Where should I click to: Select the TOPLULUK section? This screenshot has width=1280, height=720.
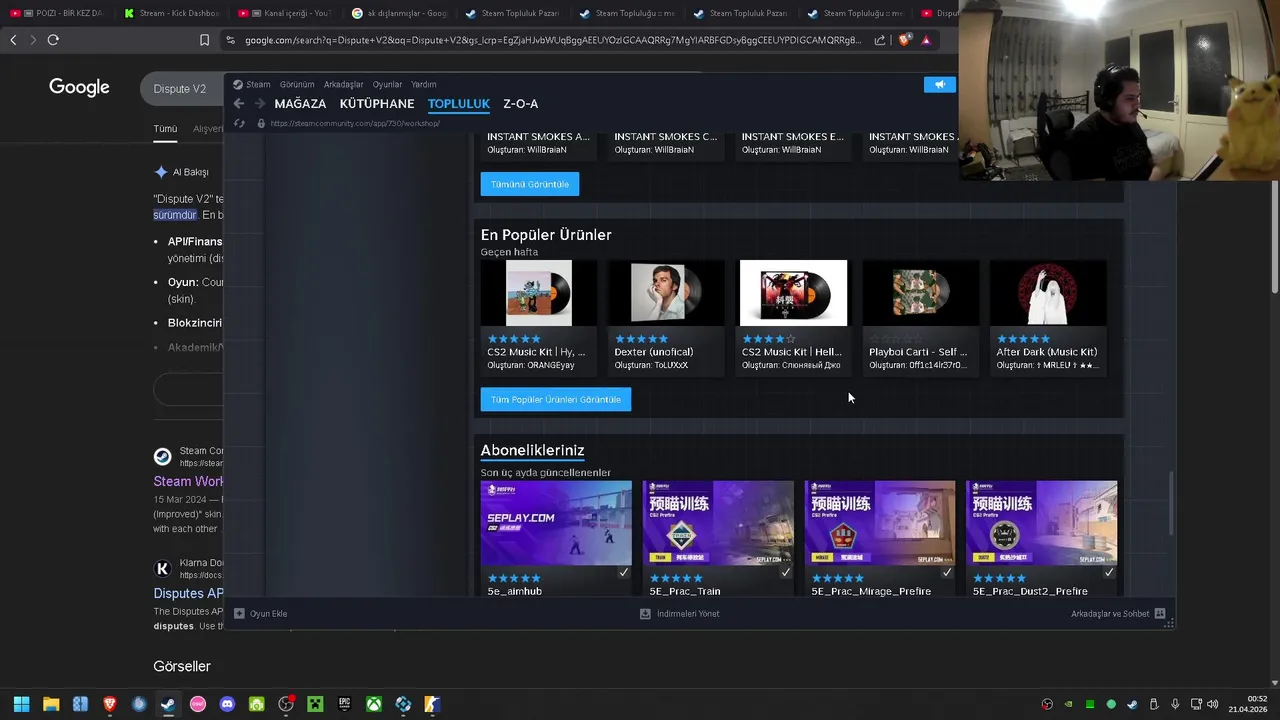(x=459, y=104)
